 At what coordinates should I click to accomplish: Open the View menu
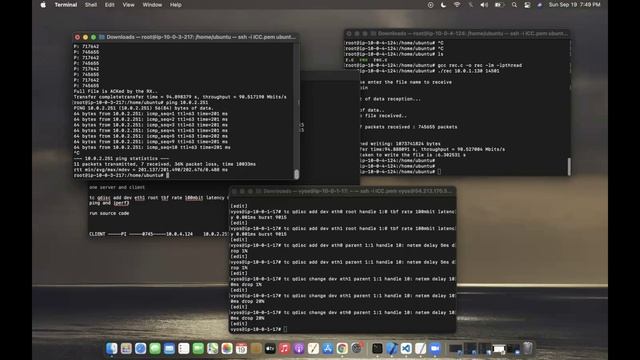(128, 5)
